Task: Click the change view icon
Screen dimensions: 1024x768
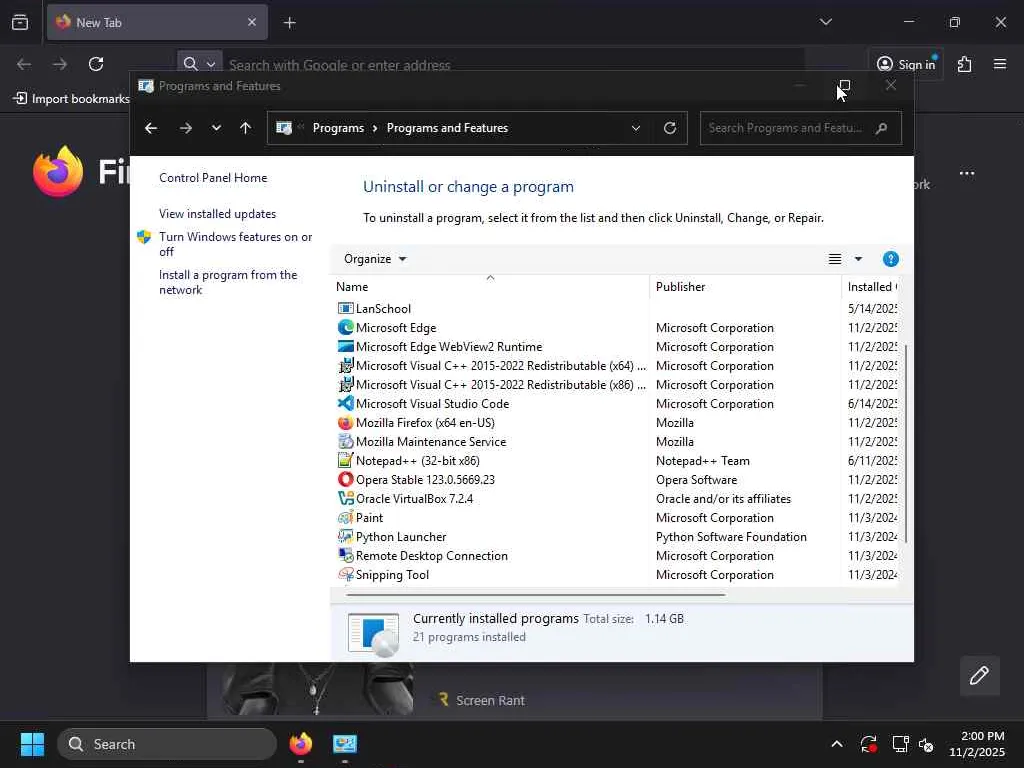Action: pos(835,259)
